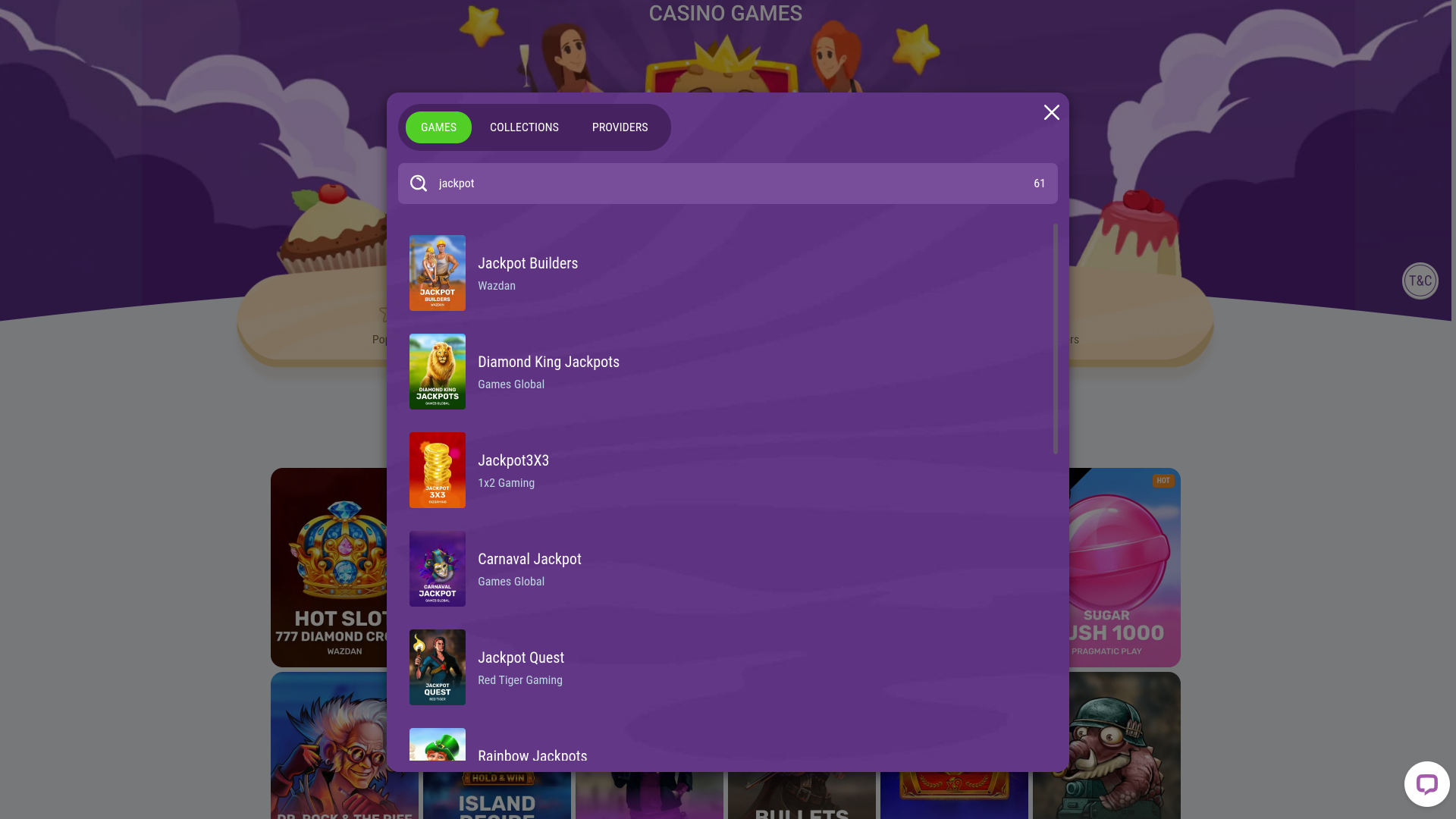1456x819 pixels.
Task: Close the game search popup
Action: pos(1051,112)
